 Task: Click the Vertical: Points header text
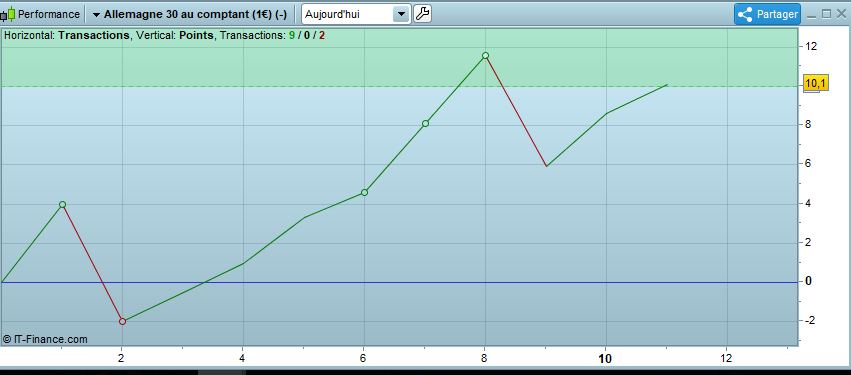175,36
